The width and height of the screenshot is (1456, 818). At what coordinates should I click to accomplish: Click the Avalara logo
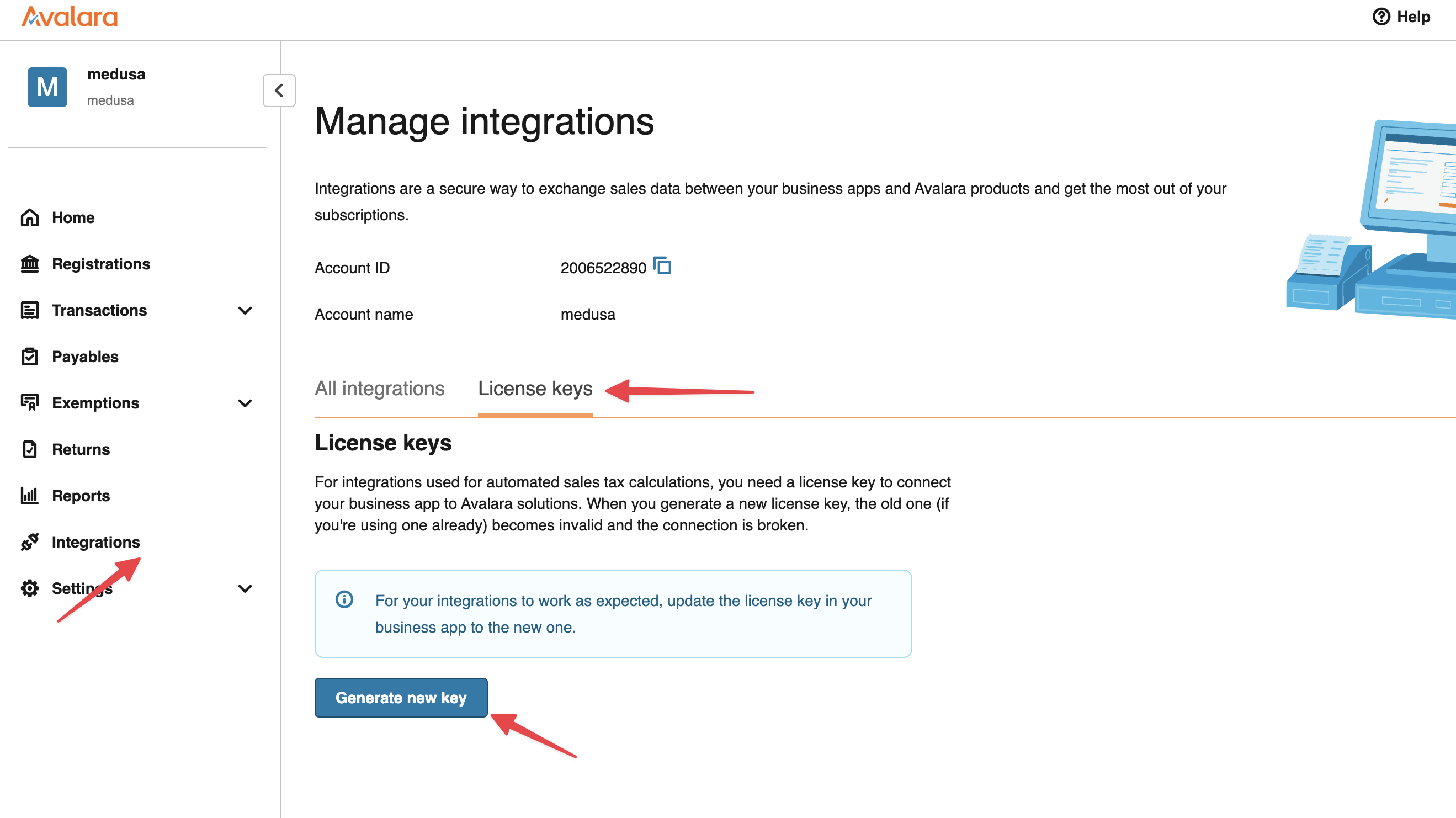[x=70, y=17]
